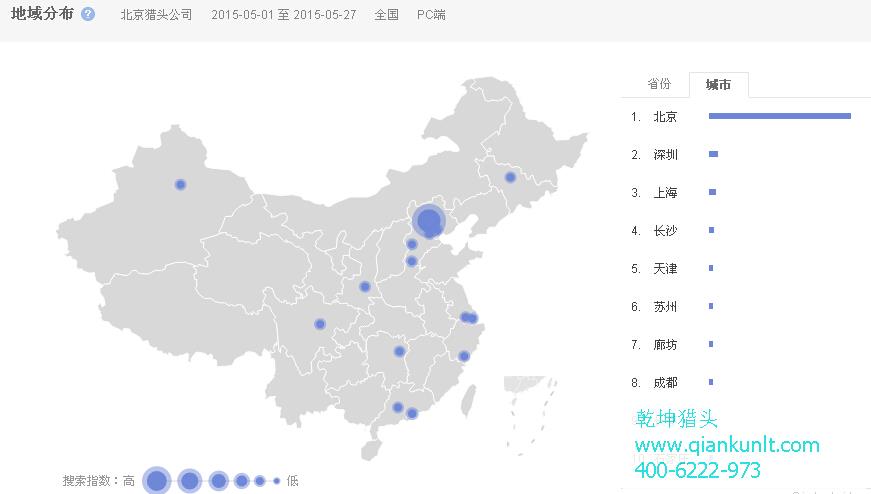871x494 pixels.
Task: Click 长沙 ranked fourth in list
Action: coord(665,231)
